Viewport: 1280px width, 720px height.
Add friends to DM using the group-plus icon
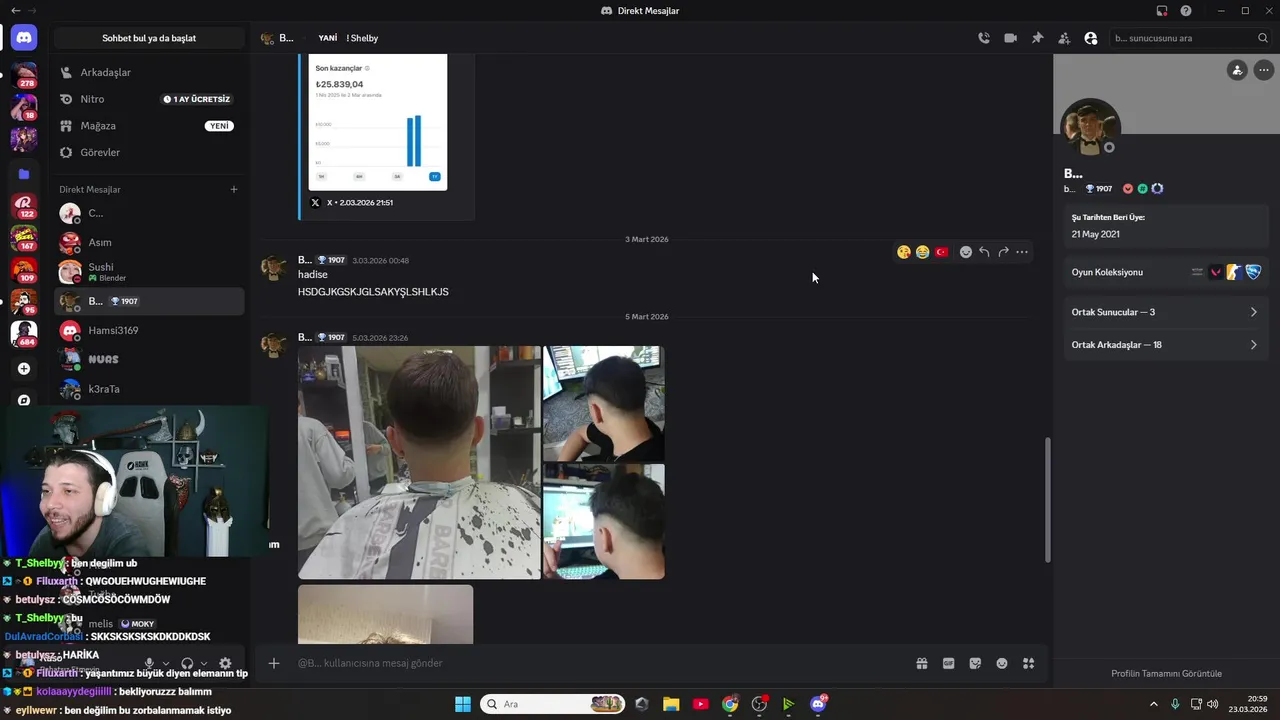[1064, 38]
